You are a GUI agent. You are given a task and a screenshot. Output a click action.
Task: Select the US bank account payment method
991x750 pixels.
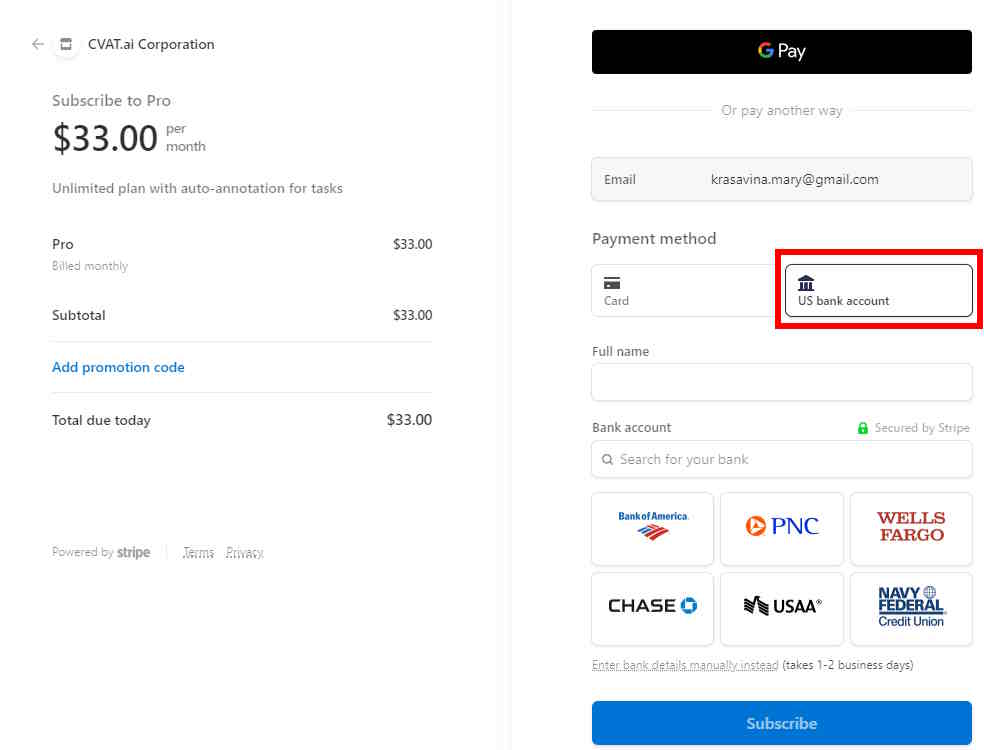tap(878, 290)
